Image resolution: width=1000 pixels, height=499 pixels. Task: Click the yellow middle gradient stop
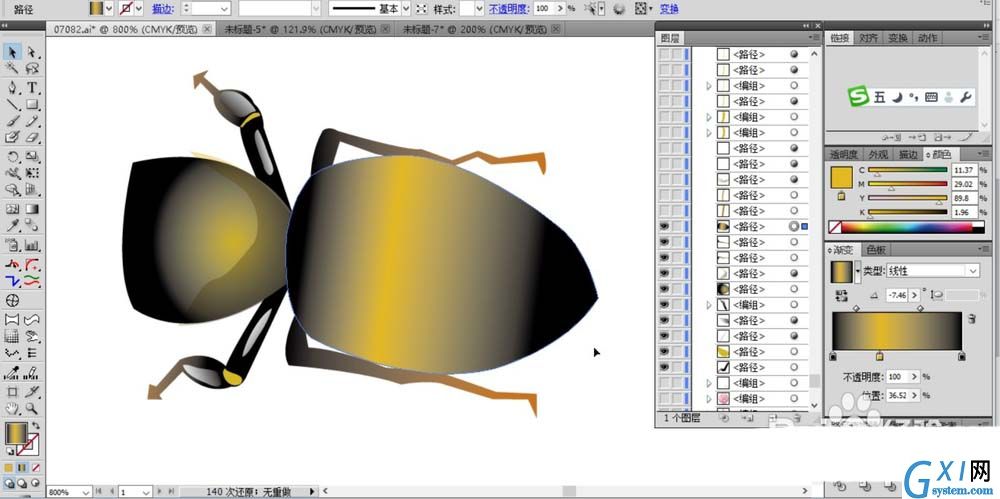tap(879, 356)
